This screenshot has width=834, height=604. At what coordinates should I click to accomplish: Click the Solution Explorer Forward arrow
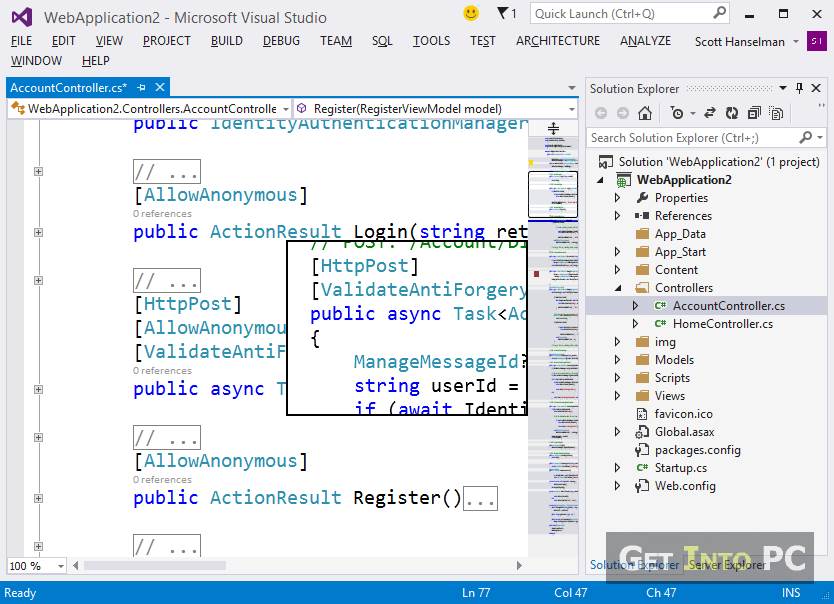coord(622,113)
